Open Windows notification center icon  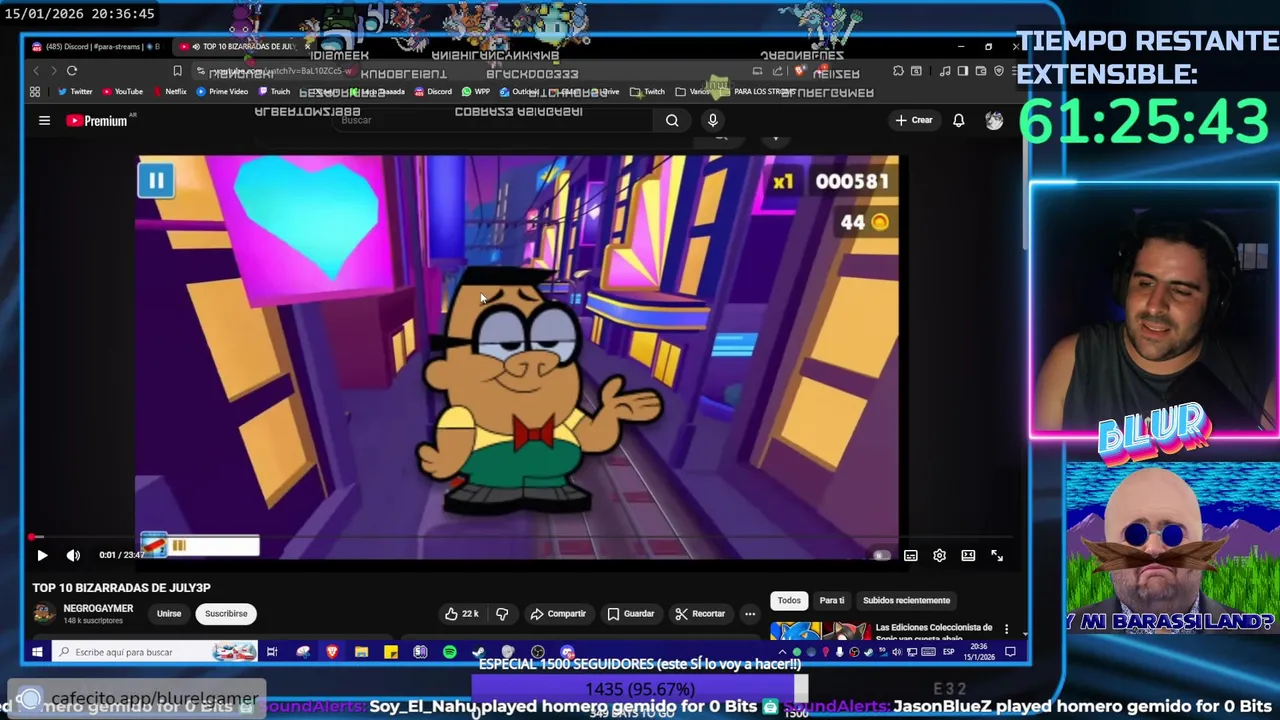pyautogui.click(x=1010, y=652)
